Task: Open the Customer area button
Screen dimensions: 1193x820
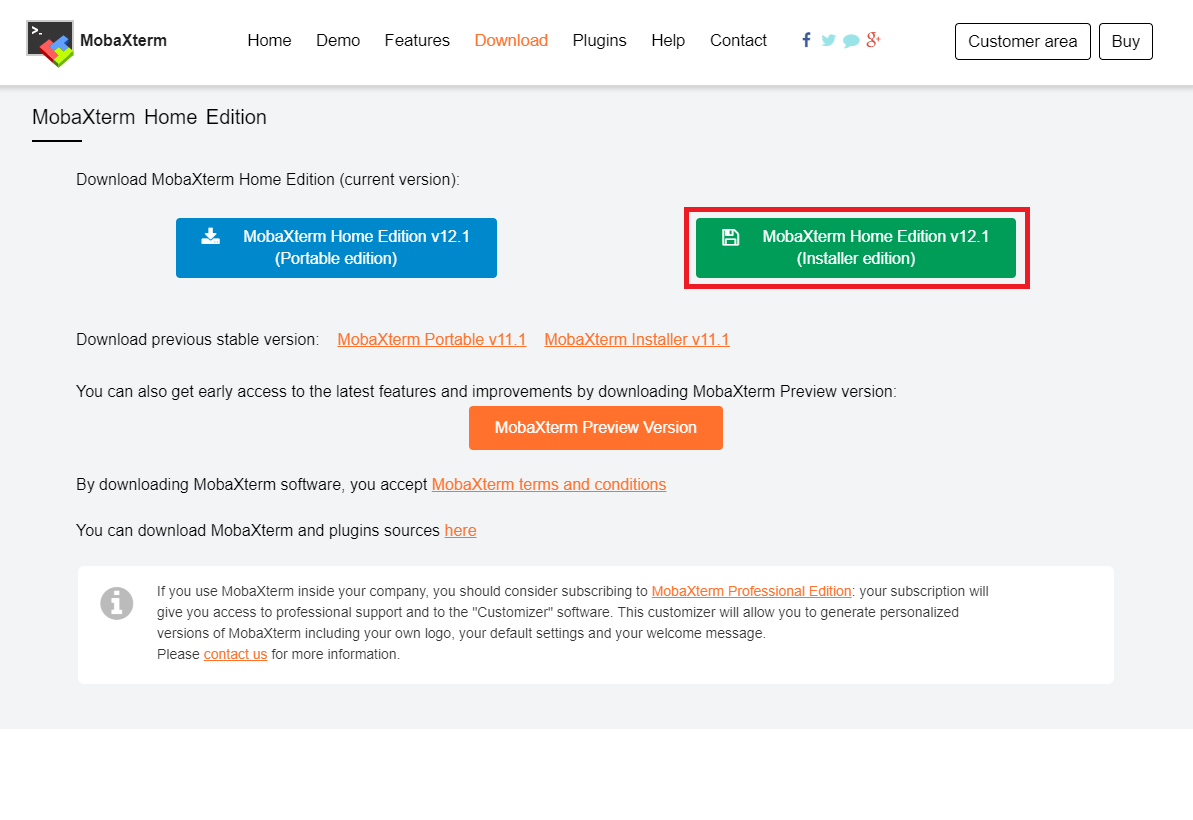Action: [x=1023, y=41]
